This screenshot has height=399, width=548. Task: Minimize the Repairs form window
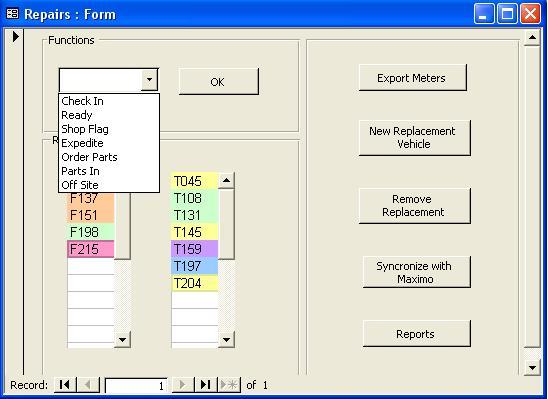(x=484, y=14)
